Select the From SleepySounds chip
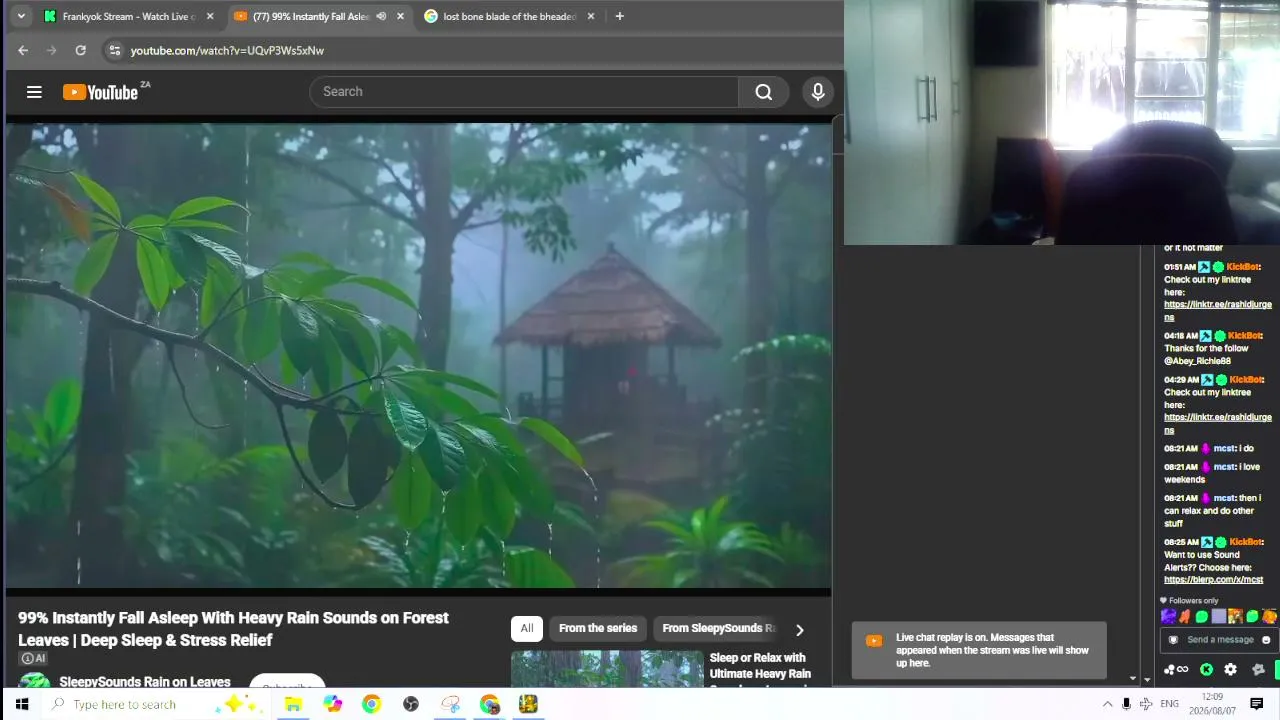 (x=718, y=628)
